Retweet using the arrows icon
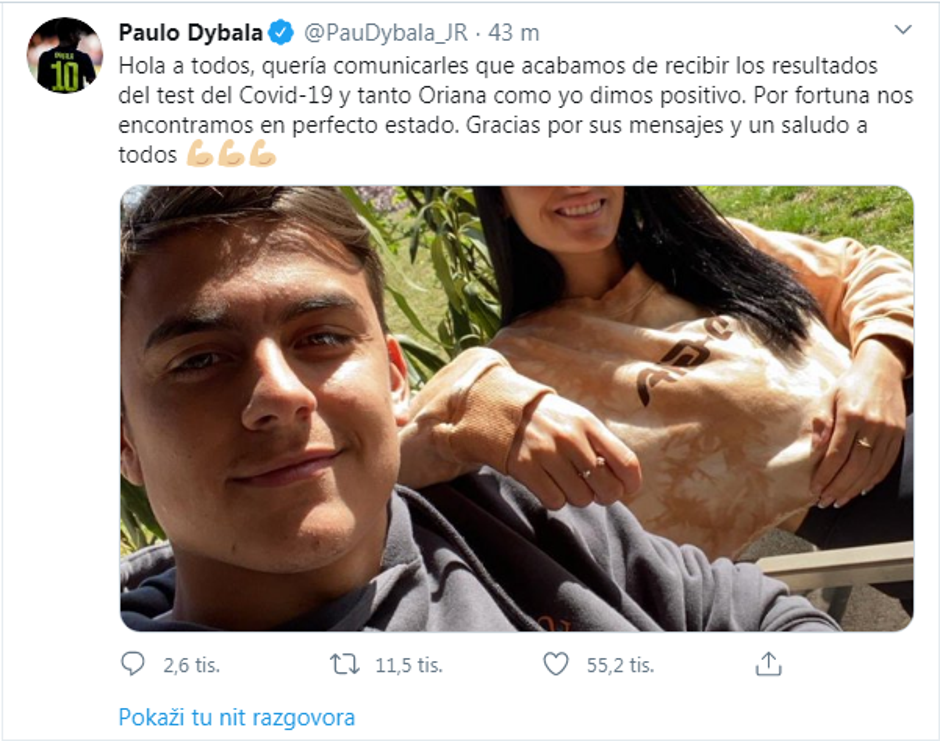Screen dimensions: 940x741 (x=345, y=664)
